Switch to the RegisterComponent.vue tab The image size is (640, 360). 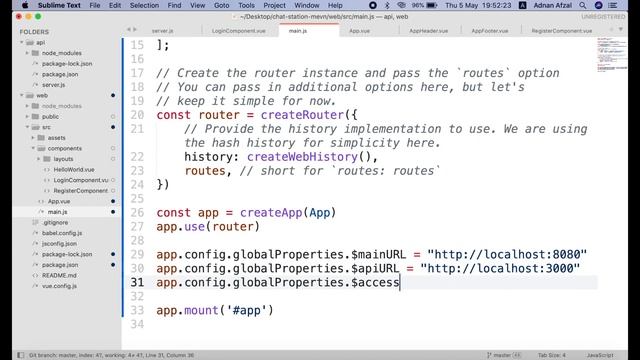point(562,31)
